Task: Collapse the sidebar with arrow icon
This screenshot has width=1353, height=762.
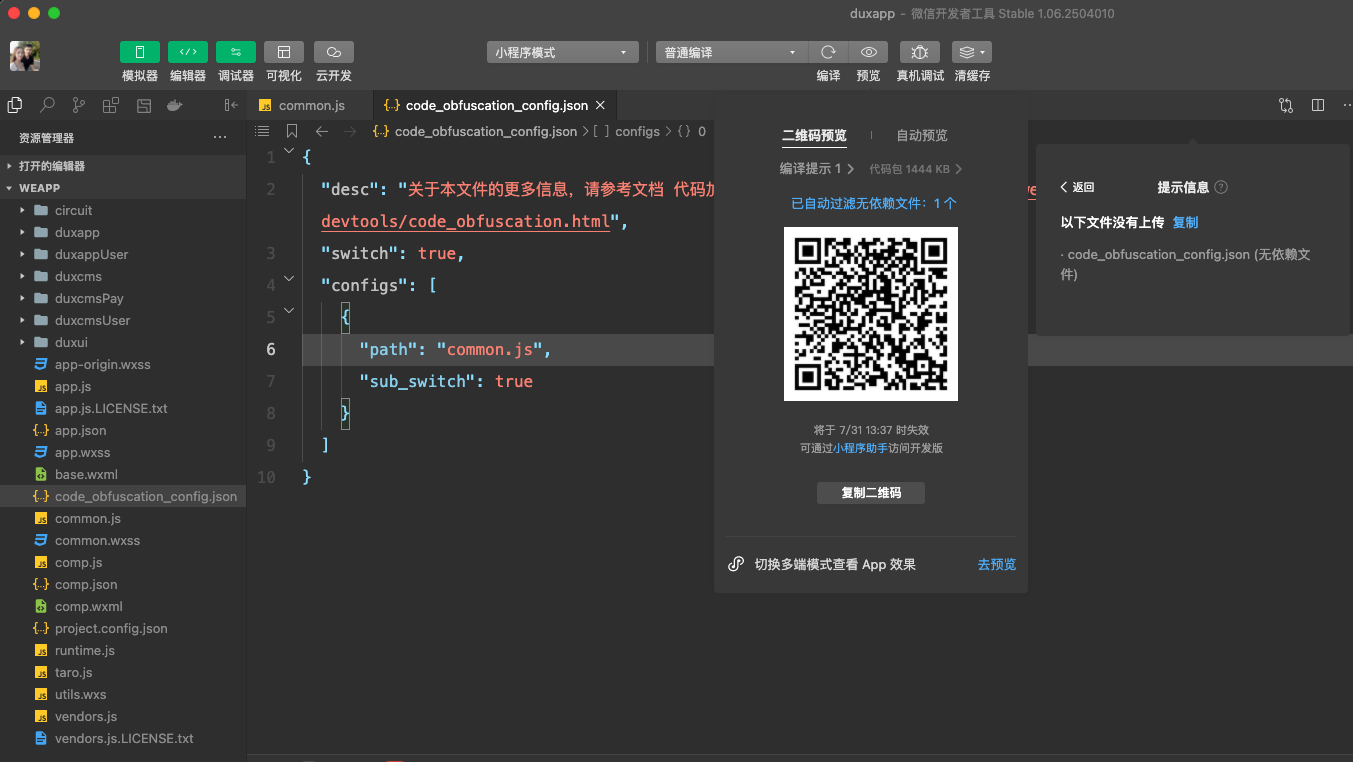Action: (231, 105)
